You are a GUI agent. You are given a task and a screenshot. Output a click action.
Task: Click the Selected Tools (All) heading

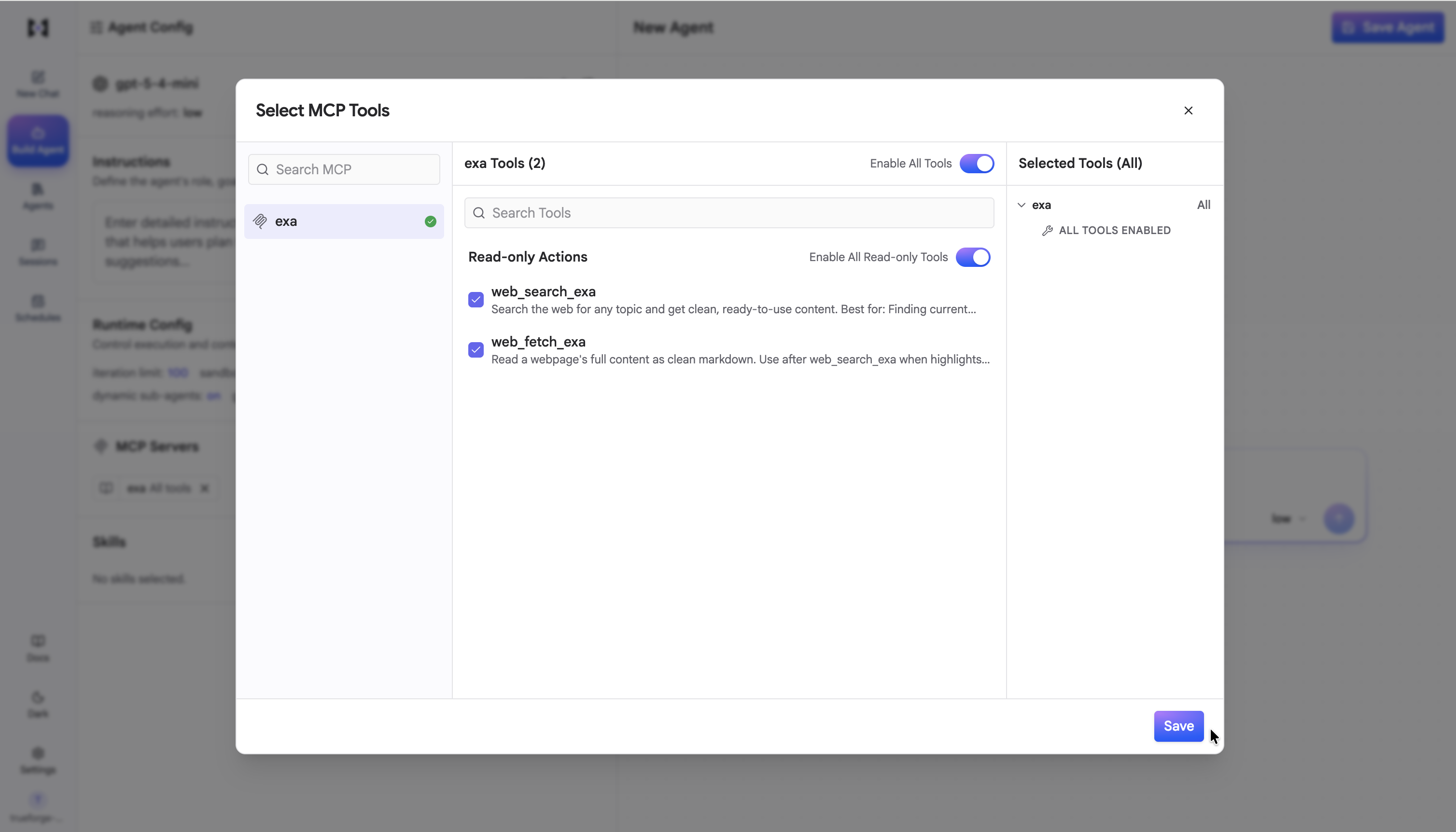tap(1080, 164)
